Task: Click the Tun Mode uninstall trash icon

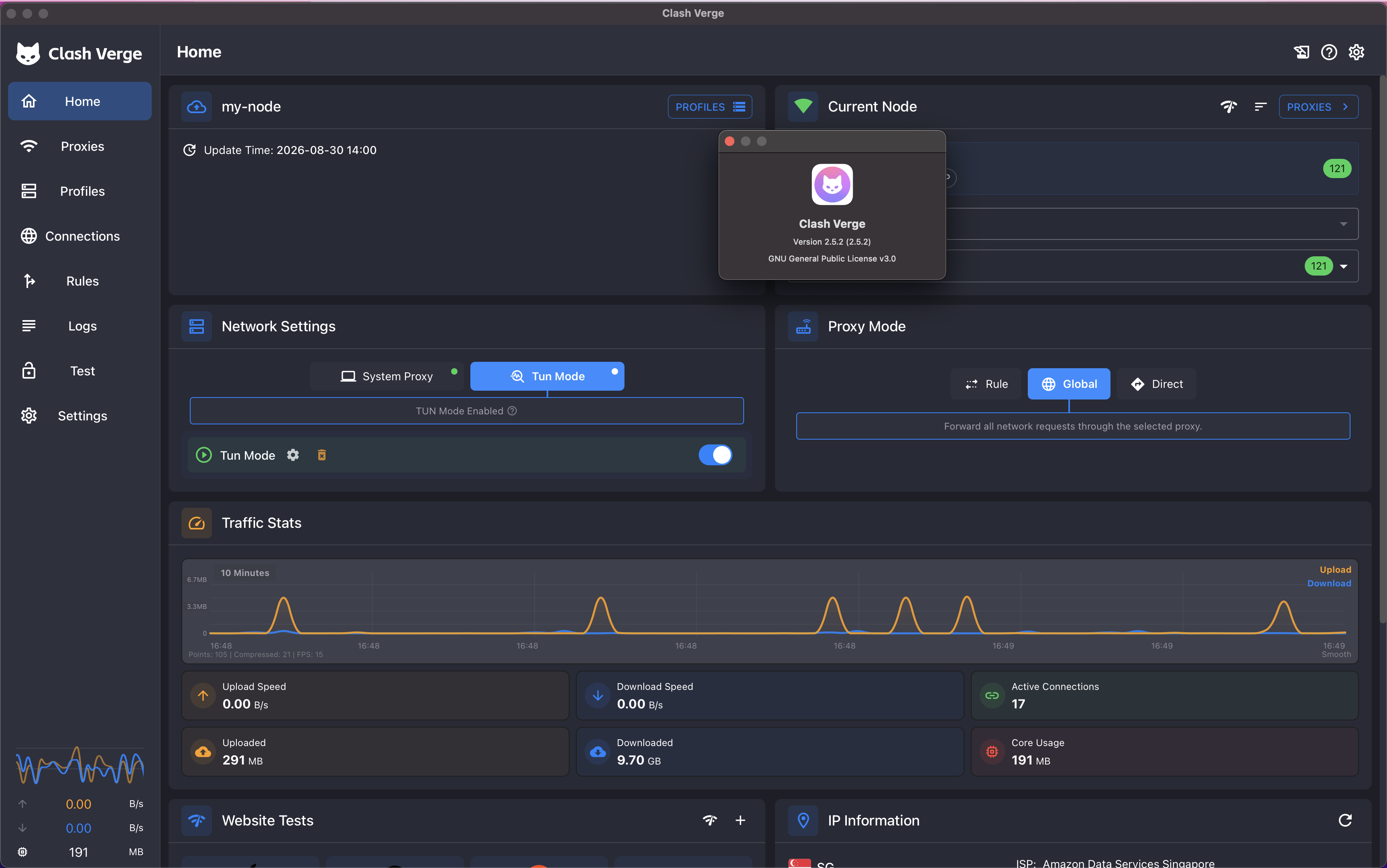Action: [x=321, y=455]
